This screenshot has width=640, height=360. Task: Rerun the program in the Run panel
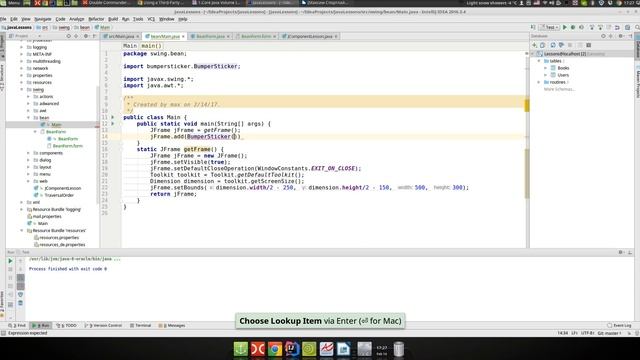pyautogui.click(x=11, y=261)
